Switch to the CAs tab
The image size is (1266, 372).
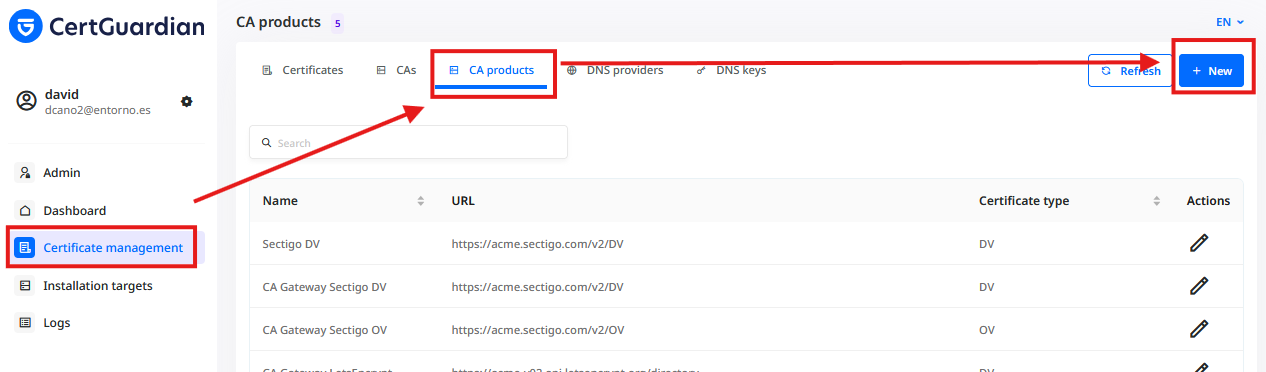[396, 71]
